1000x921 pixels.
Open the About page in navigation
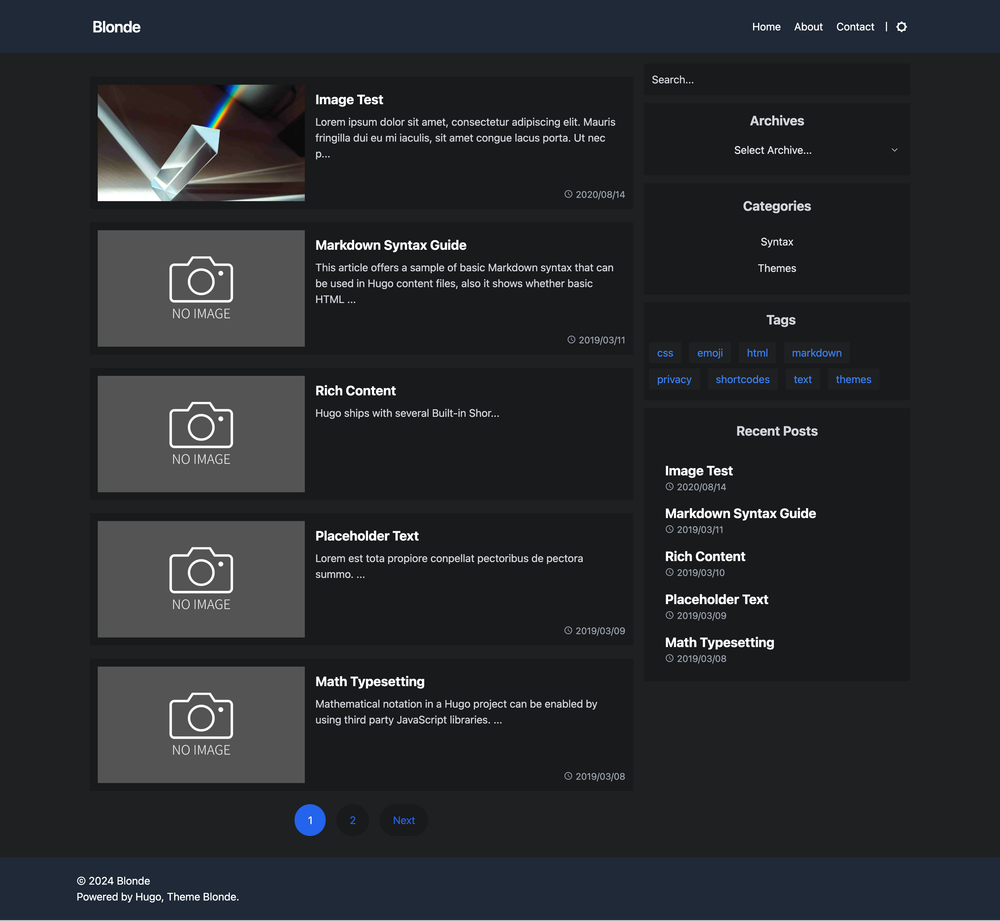coord(808,27)
